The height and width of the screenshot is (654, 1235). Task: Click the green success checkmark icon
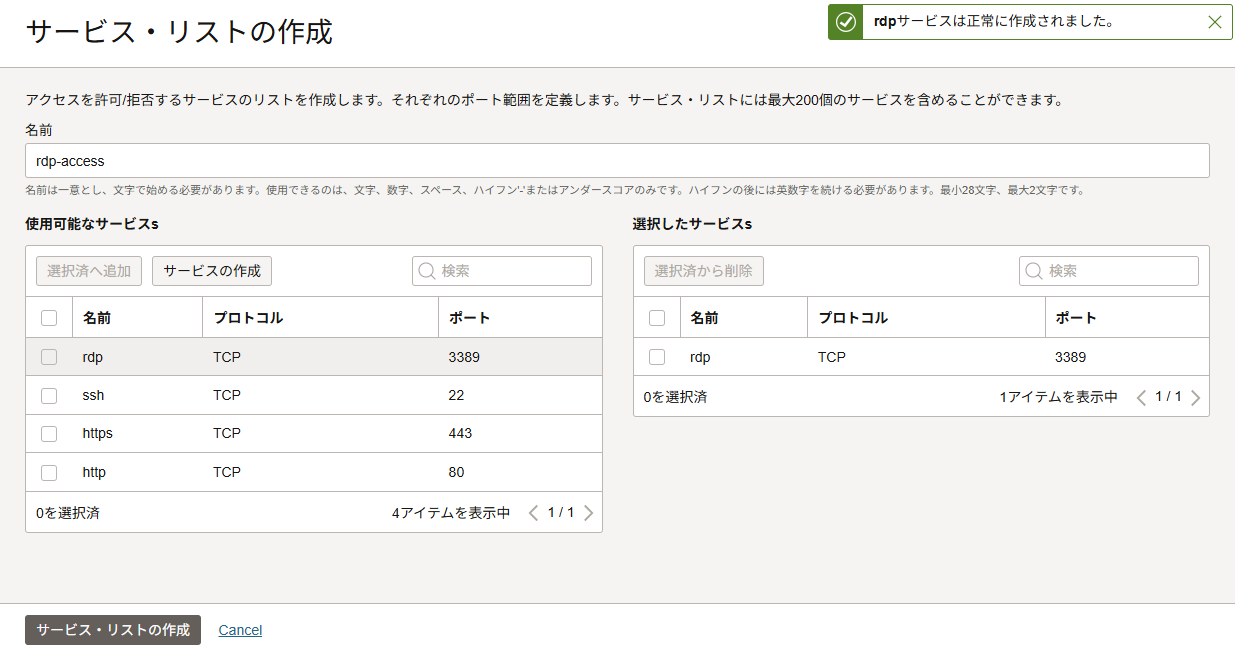(846, 22)
